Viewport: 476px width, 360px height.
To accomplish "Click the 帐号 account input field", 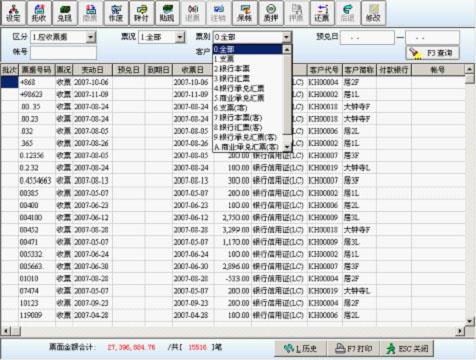I will pos(63,52).
